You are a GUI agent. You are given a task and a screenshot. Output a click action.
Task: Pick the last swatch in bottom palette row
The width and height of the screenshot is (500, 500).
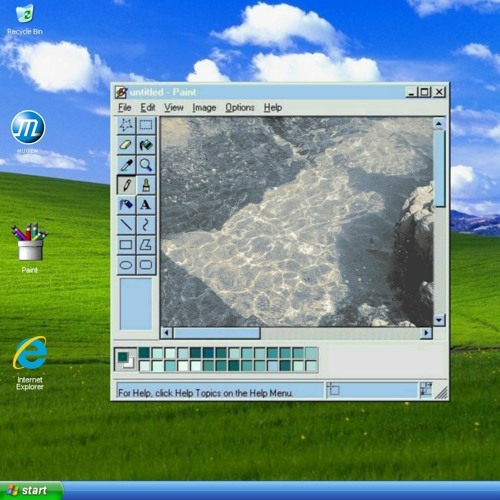(311, 366)
